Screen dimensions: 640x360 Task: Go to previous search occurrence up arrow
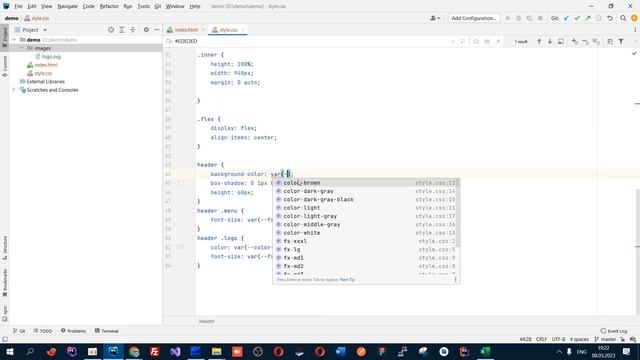[539, 42]
